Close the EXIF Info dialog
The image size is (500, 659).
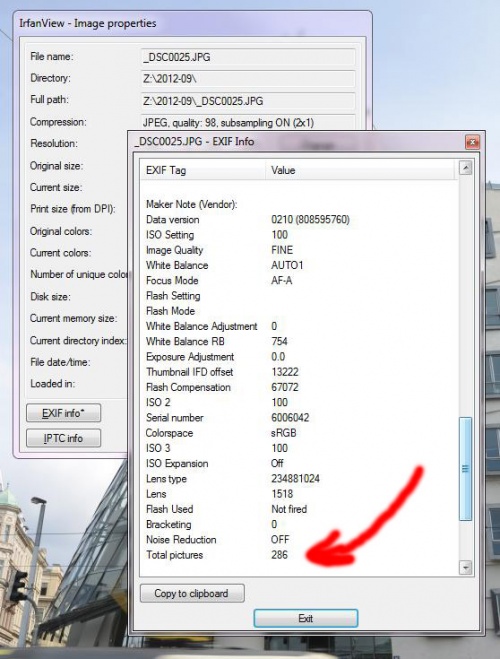pos(473,142)
